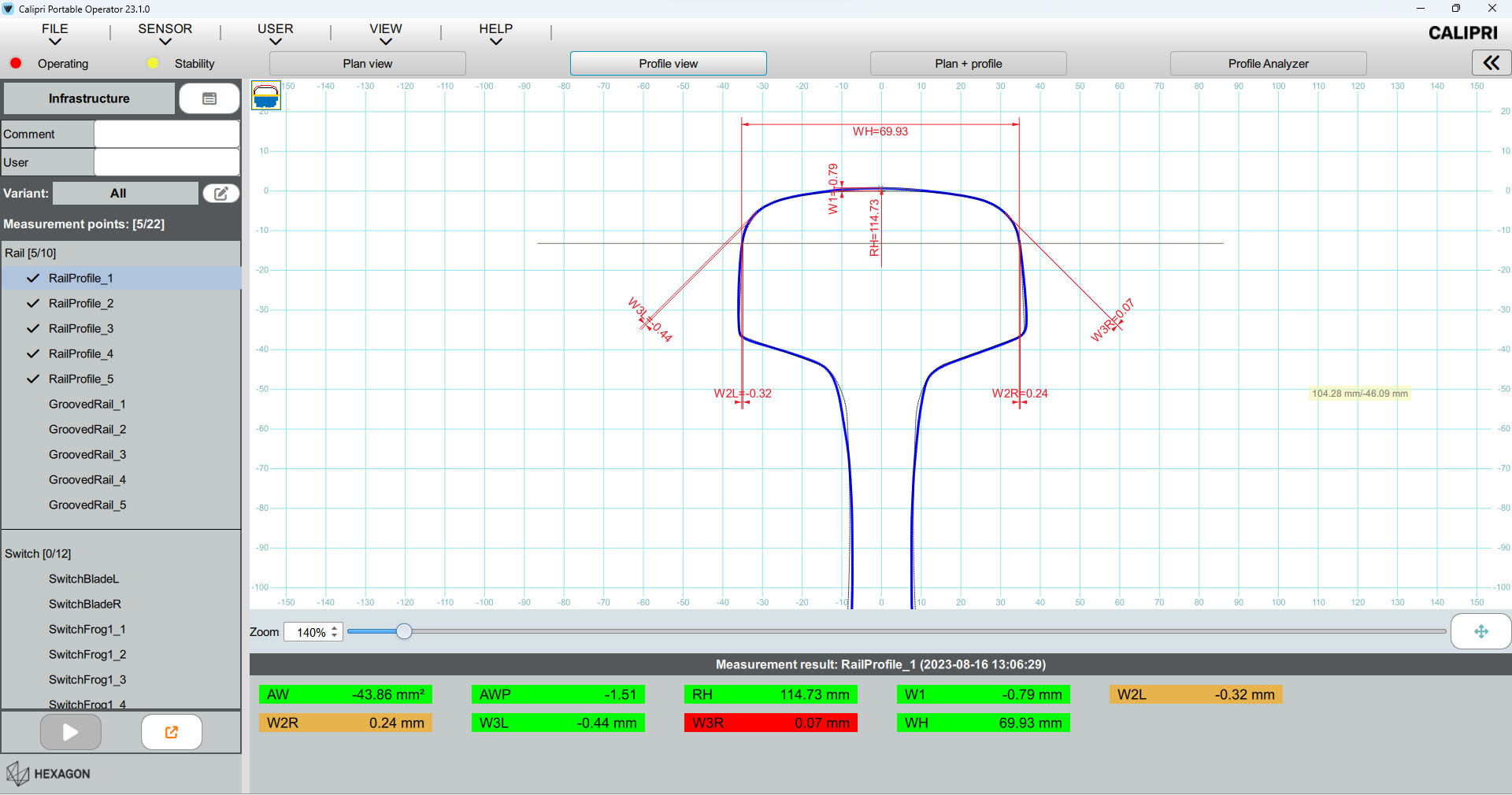Expand the chevron under FILE

coord(55,42)
